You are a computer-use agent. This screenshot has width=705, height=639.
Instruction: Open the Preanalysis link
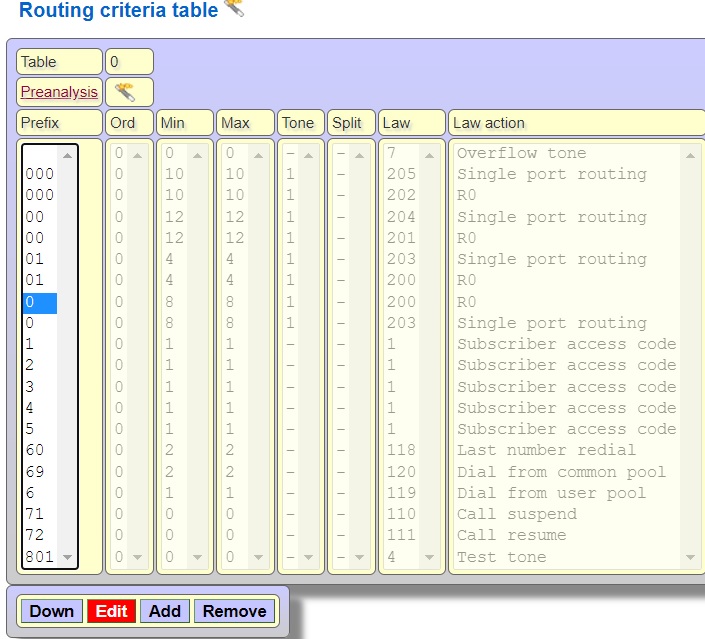tap(59, 92)
